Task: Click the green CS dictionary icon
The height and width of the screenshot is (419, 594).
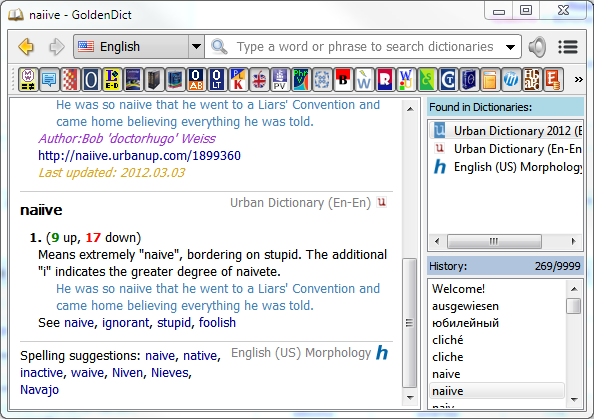Action: [427, 80]
